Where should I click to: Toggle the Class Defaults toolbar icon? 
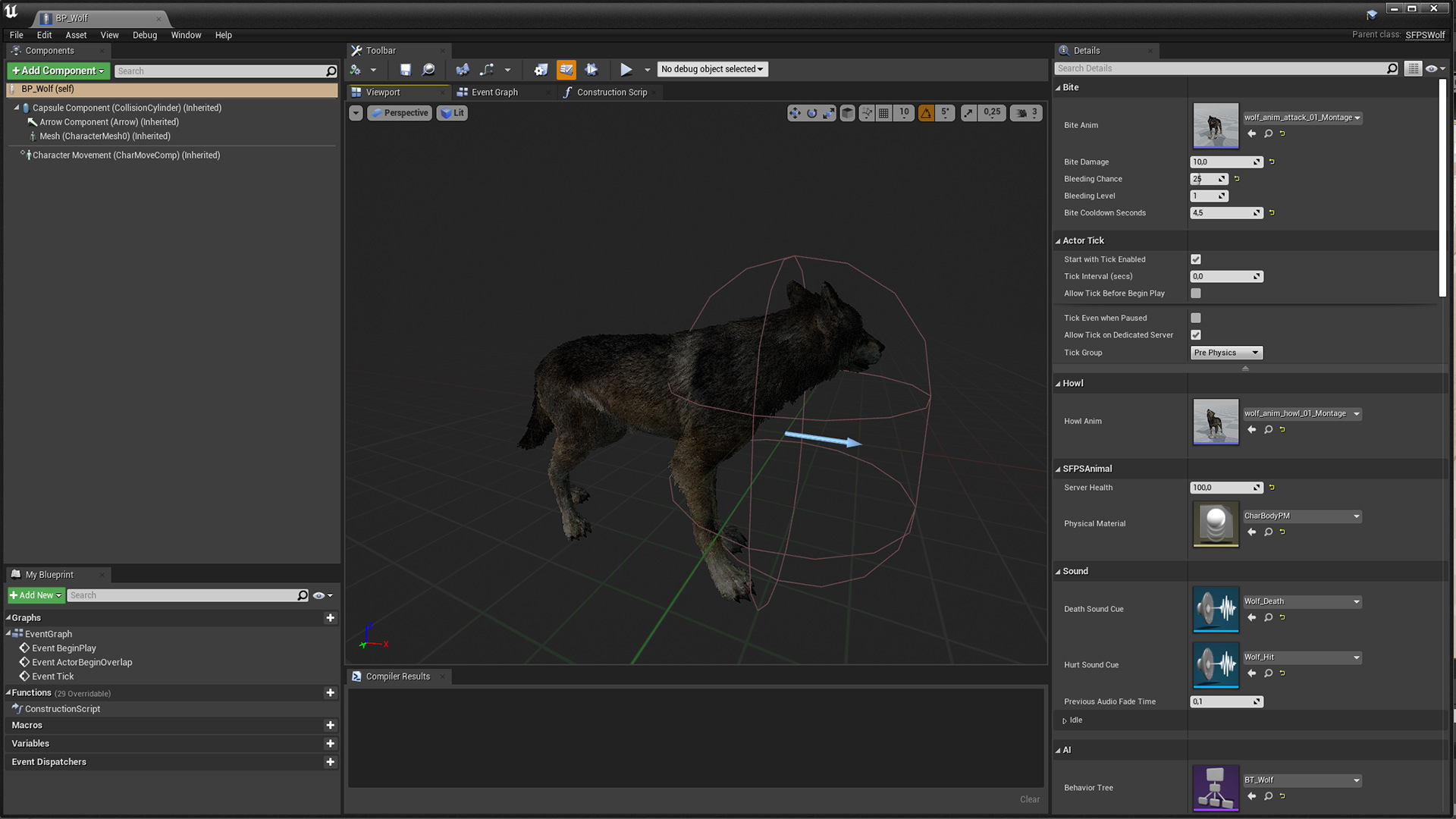(x=566, y=70)
